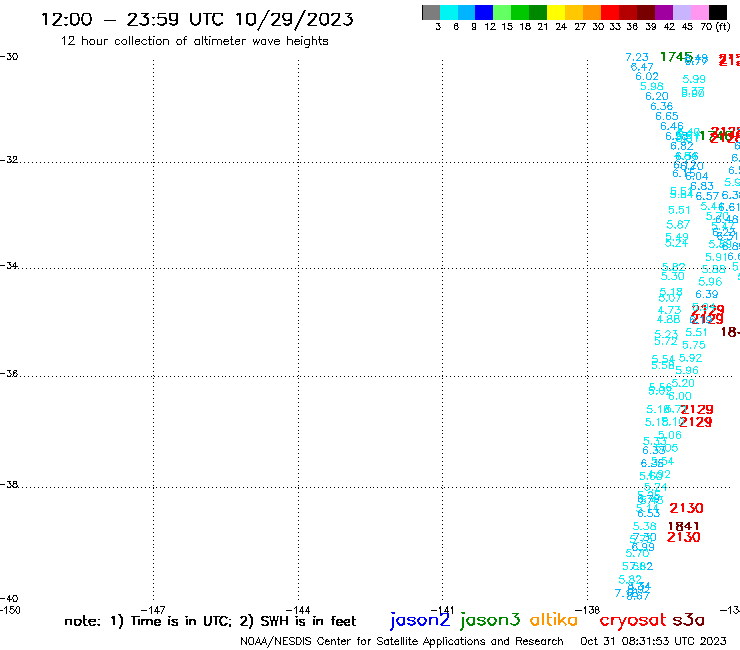Screen dimensions: 740x650
Task: Click the chart title '12:00 – 23:59 UTC 10/29/2023'
Action: 197,19
